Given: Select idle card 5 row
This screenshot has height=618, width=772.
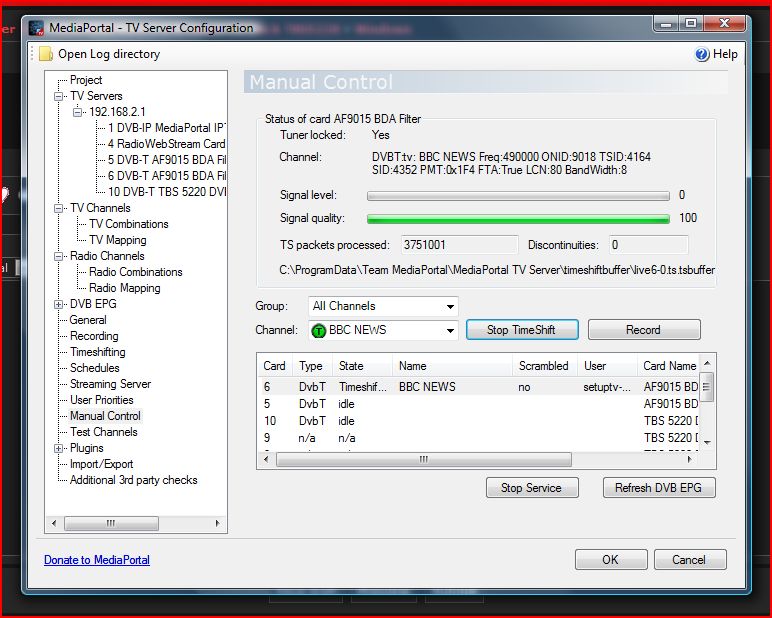Looking at the screenshot, I should point(478,404).
